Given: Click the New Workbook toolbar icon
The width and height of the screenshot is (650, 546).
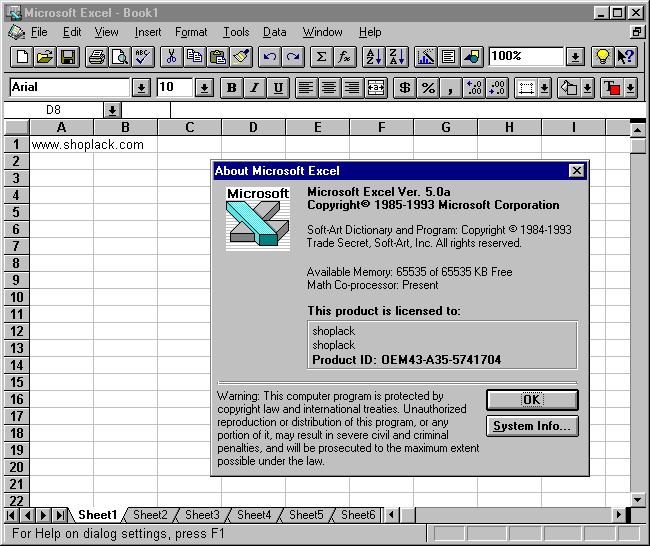Looking at the screenshot, I should click(x=22, y=56).
